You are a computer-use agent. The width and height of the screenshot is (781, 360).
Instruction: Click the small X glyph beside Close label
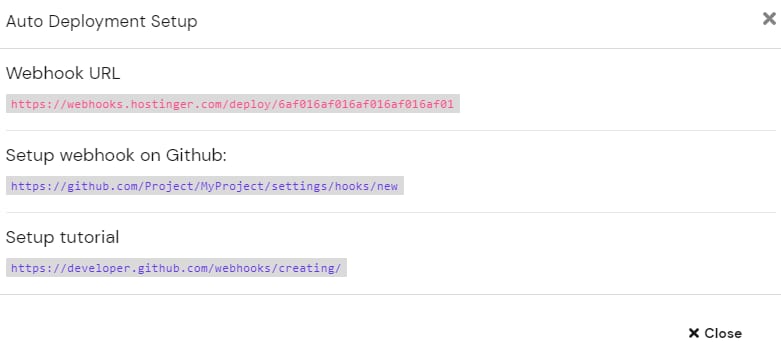point(694,333)
